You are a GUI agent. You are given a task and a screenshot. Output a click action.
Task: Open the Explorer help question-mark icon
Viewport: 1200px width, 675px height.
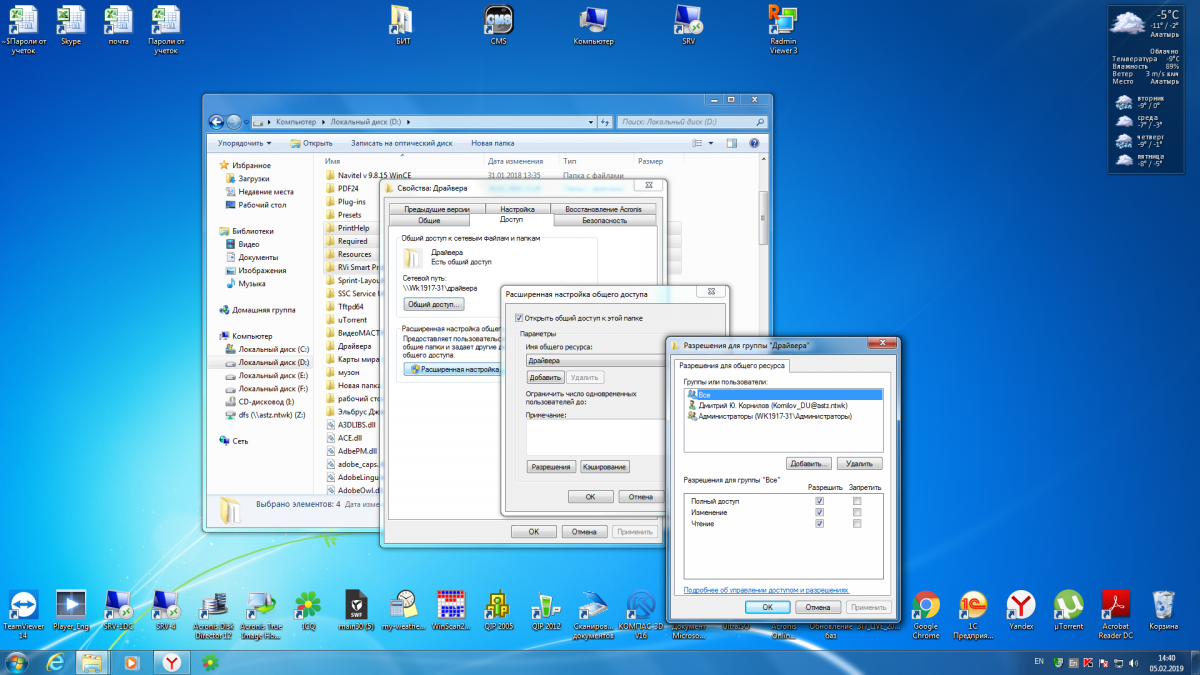tap(754, 143)
